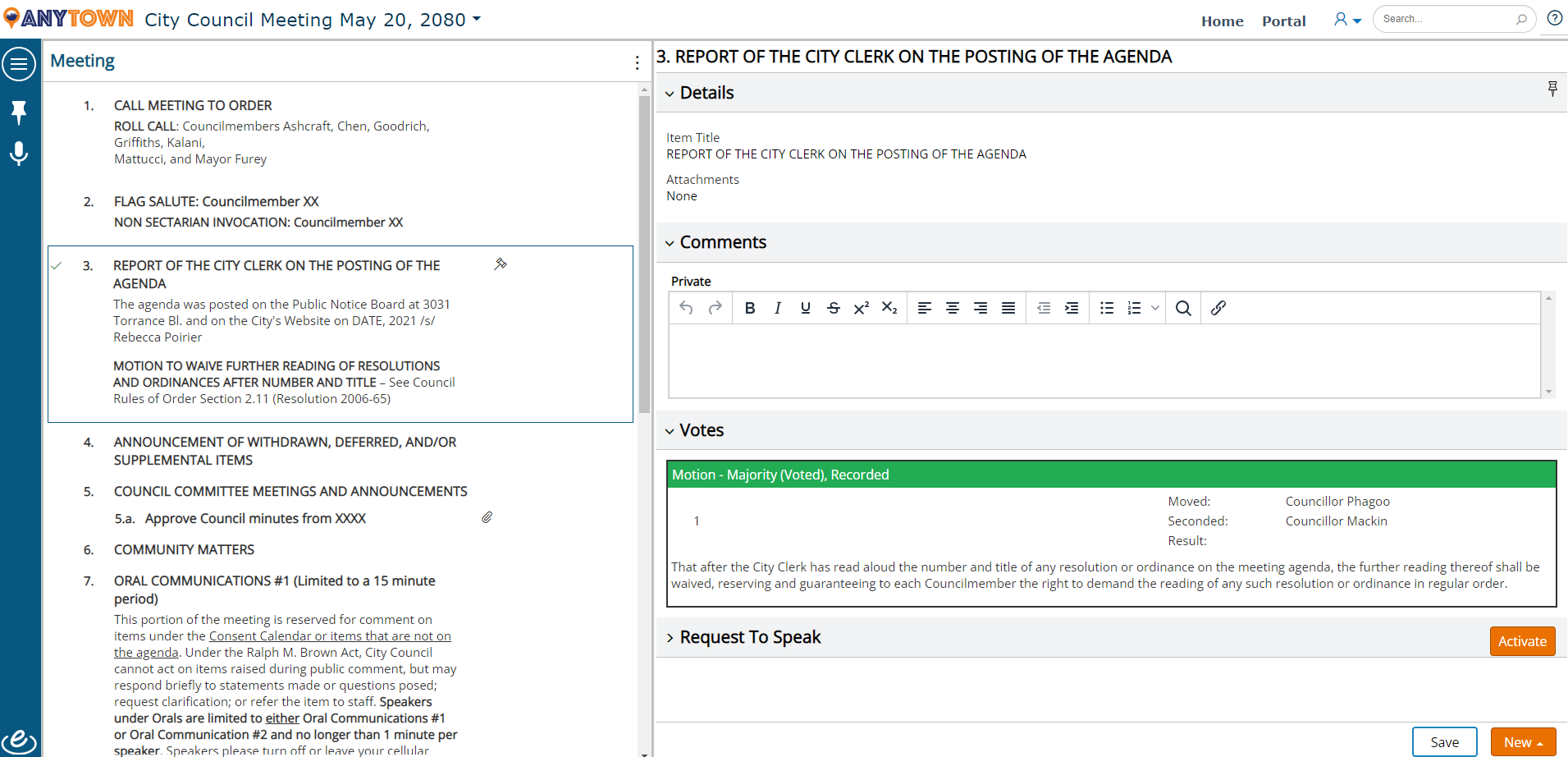Screen dimensions: 1568x757
Task: Expand the Request To Speak section
Action: [x=670, y=638]
